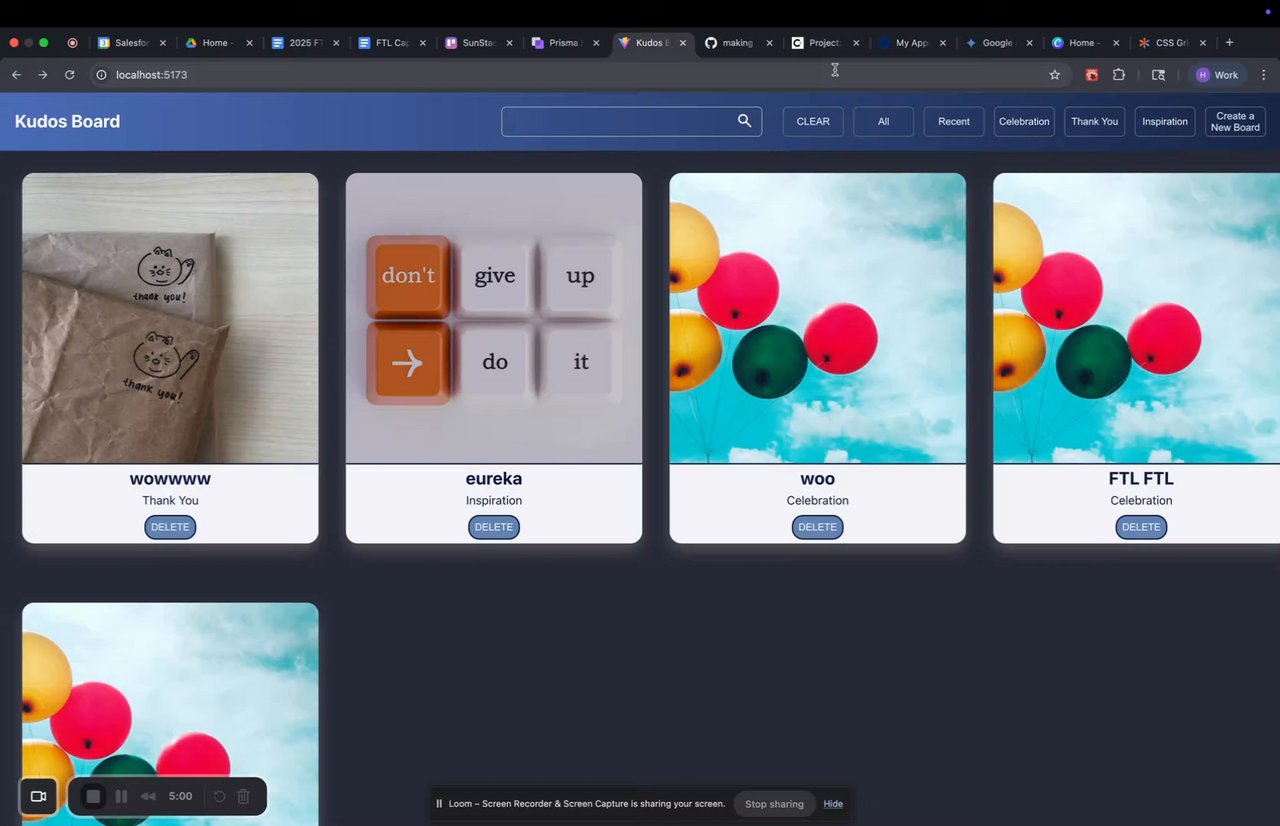Open a new browser tab
Viewport: 1280px width, 826px height.
coord(1229,43)
